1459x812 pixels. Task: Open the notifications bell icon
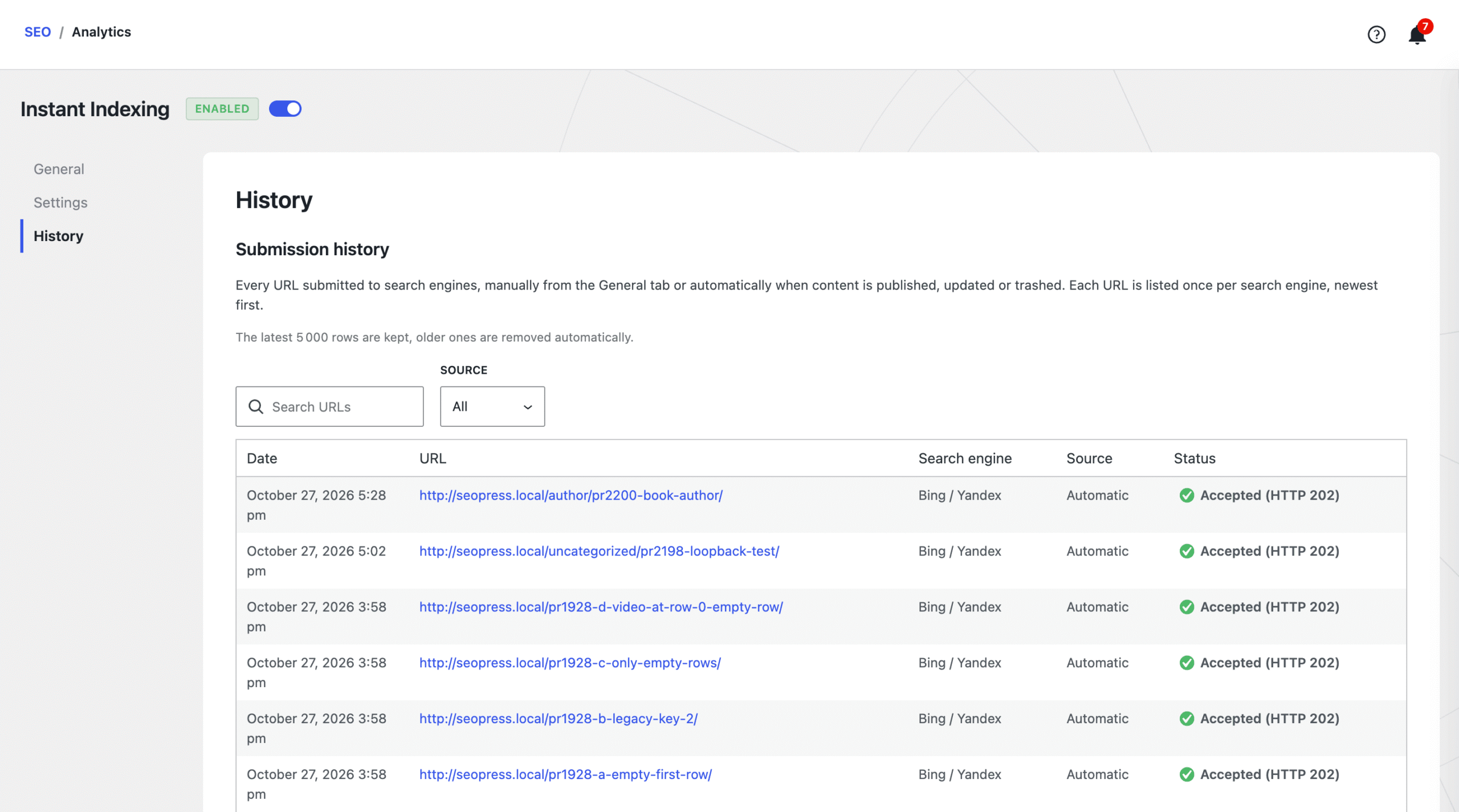pos(1417,35)
